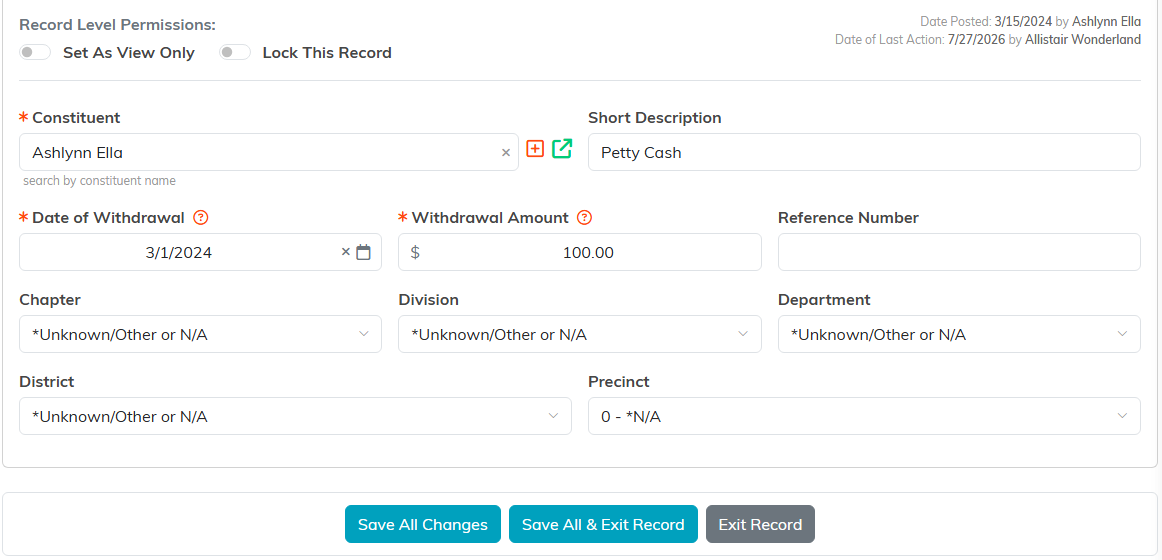Show help for Withdrawal Amount

point(584,218)
